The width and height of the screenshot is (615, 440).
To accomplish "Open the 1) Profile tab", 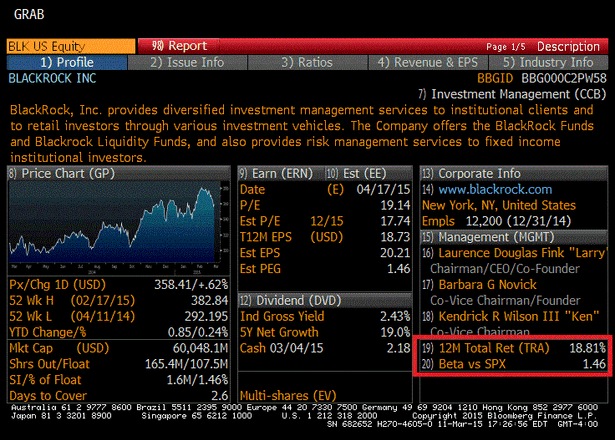I will (x=67, y=62).
